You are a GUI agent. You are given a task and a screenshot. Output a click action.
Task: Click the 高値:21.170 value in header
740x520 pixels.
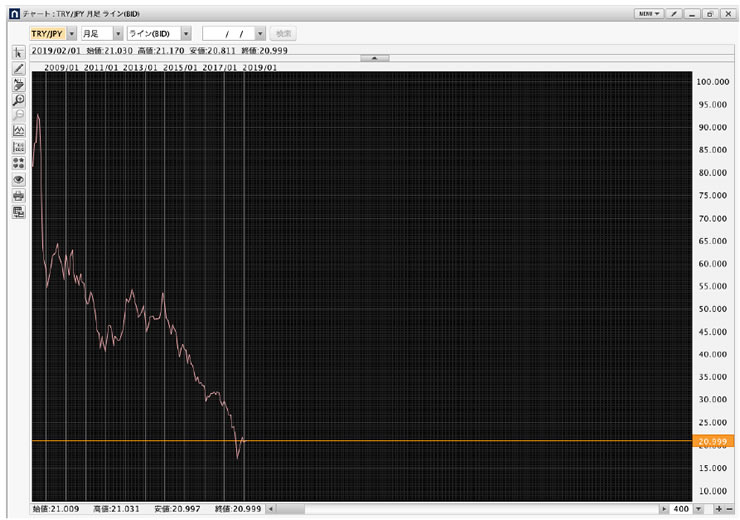click(x=161, y=50)
